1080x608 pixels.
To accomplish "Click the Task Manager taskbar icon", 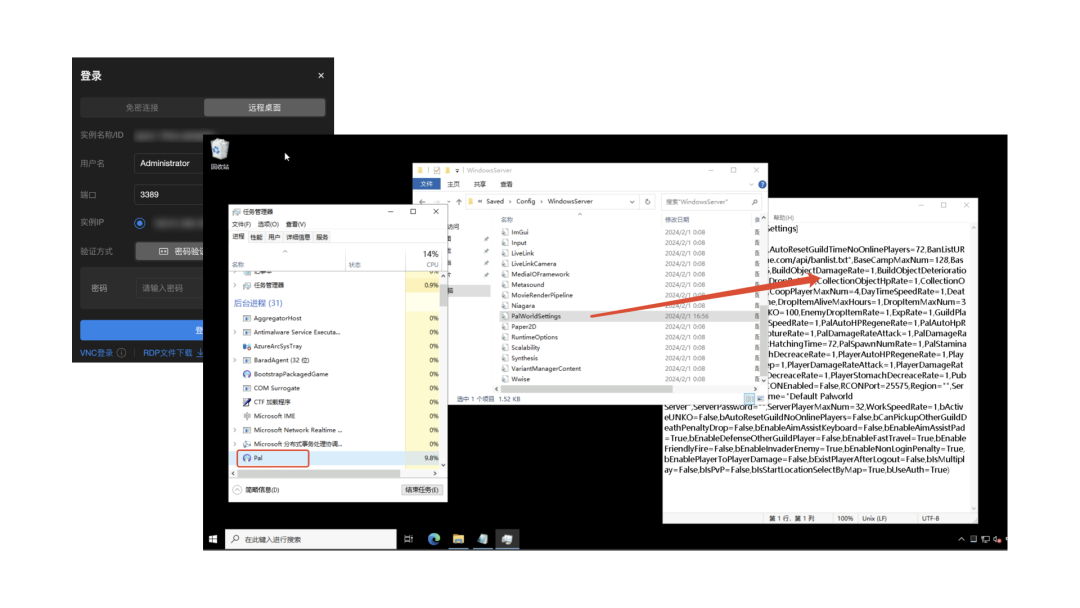I will 508,539.
